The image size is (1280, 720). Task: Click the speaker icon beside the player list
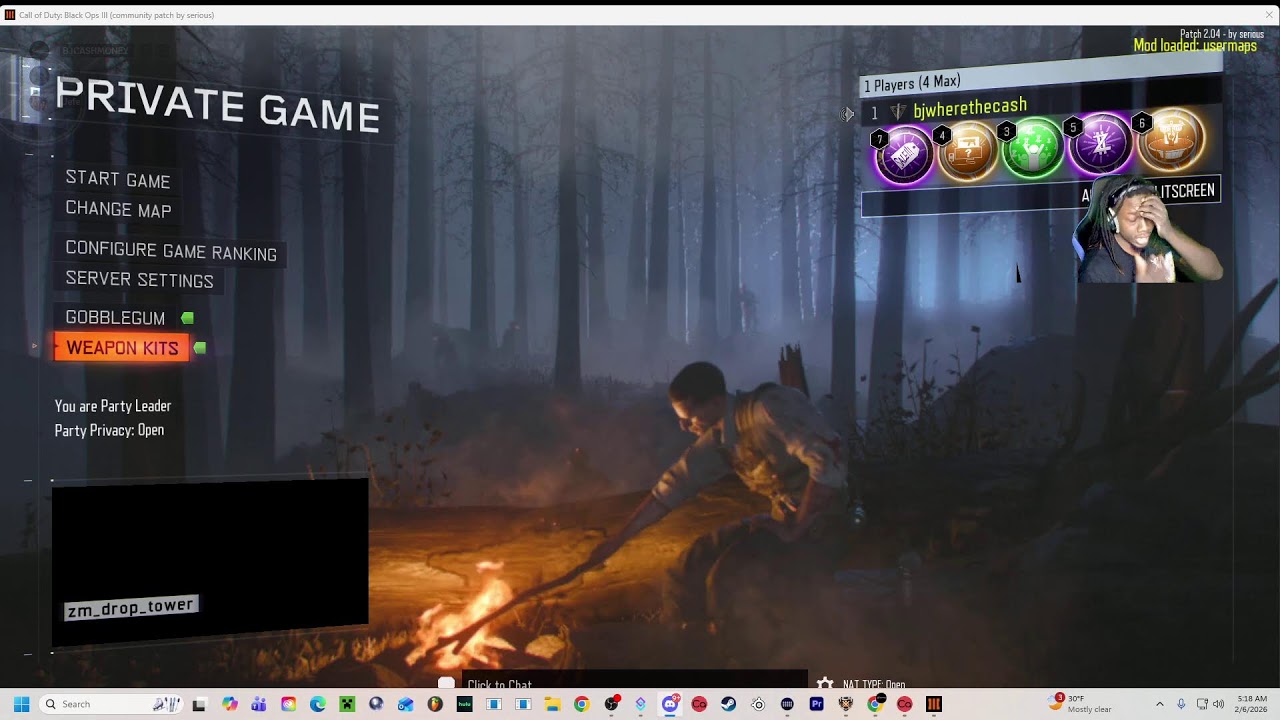coord(848,114)
